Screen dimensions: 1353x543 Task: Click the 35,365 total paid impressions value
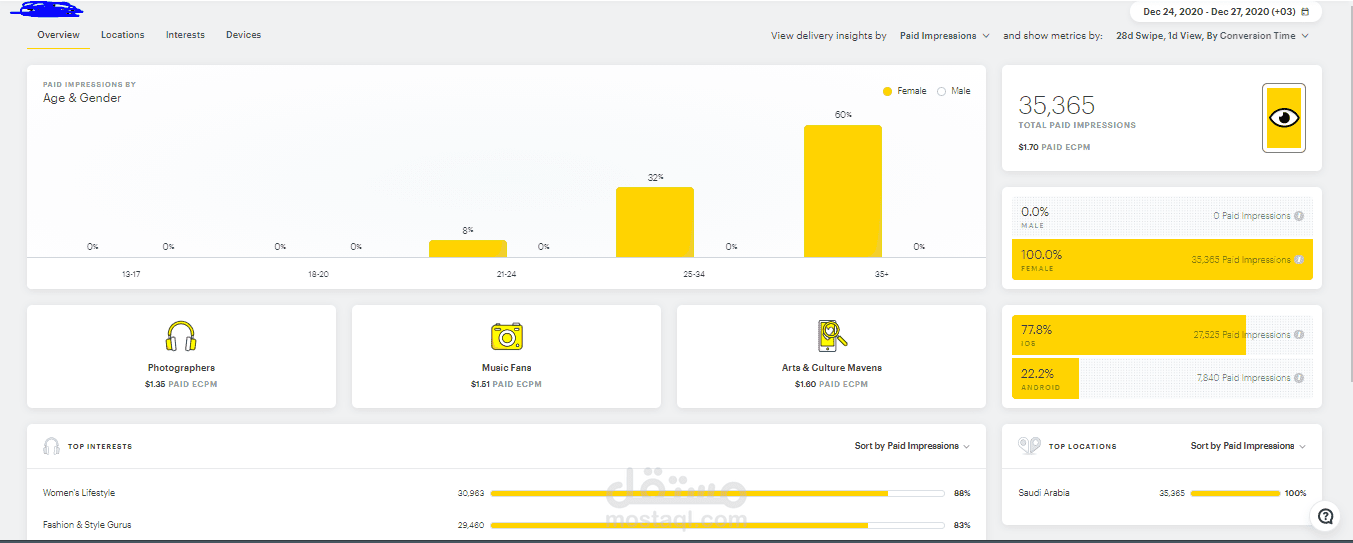(1056, 105)
